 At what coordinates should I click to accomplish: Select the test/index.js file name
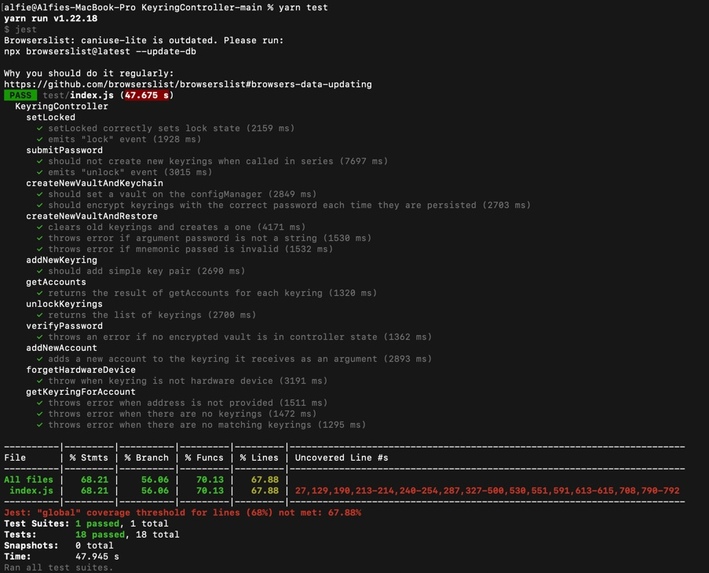[x=78, y=95]
